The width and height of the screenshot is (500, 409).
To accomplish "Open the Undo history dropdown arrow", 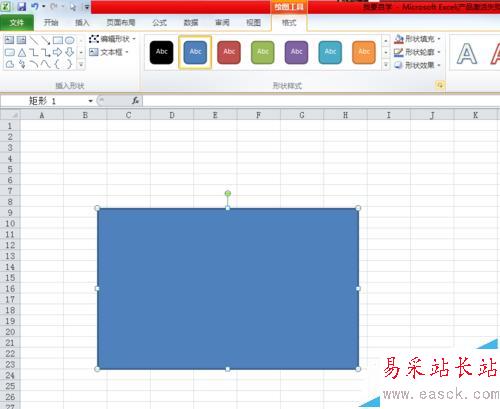I will (x=44, y=6).
